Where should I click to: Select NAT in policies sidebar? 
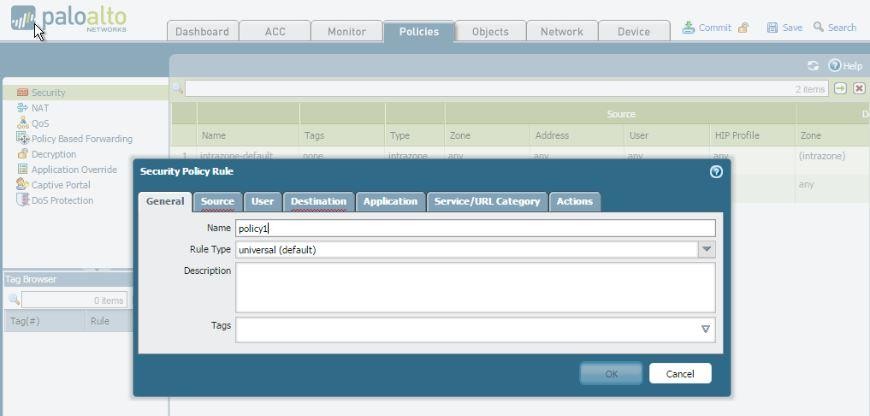point(40,108)
